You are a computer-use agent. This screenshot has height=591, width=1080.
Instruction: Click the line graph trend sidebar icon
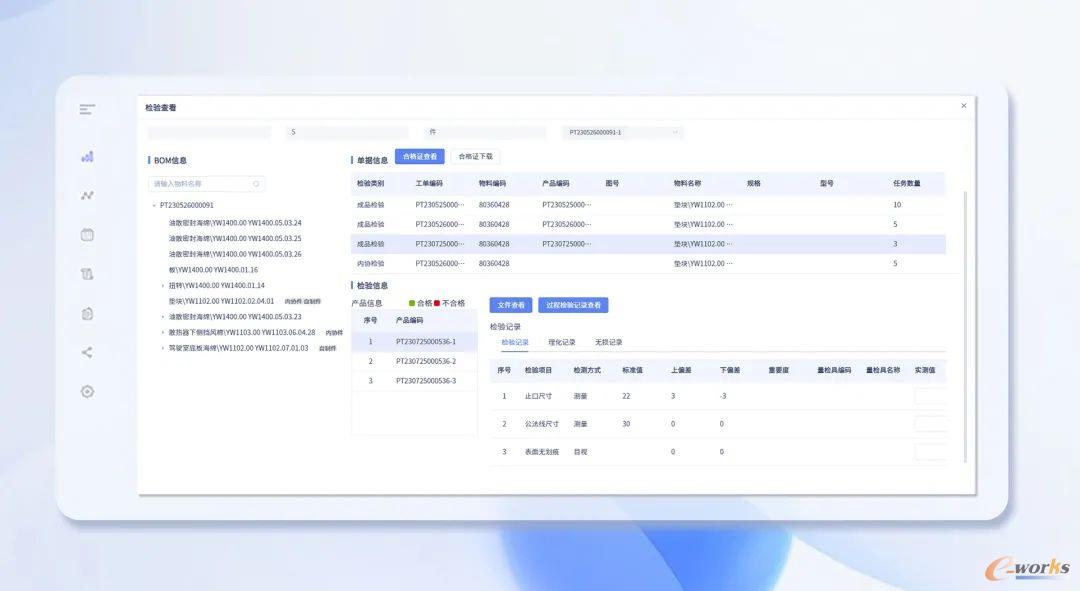87,195
